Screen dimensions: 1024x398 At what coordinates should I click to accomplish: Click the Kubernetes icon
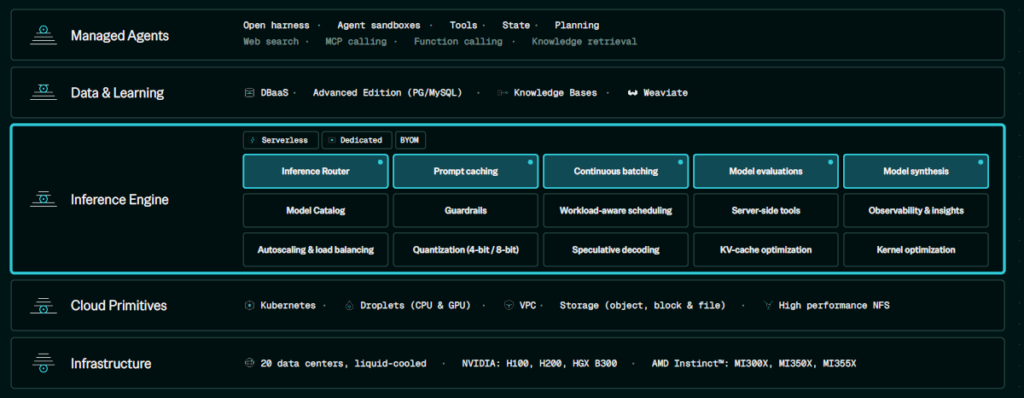pyautogui.click(x=249, y=305)
